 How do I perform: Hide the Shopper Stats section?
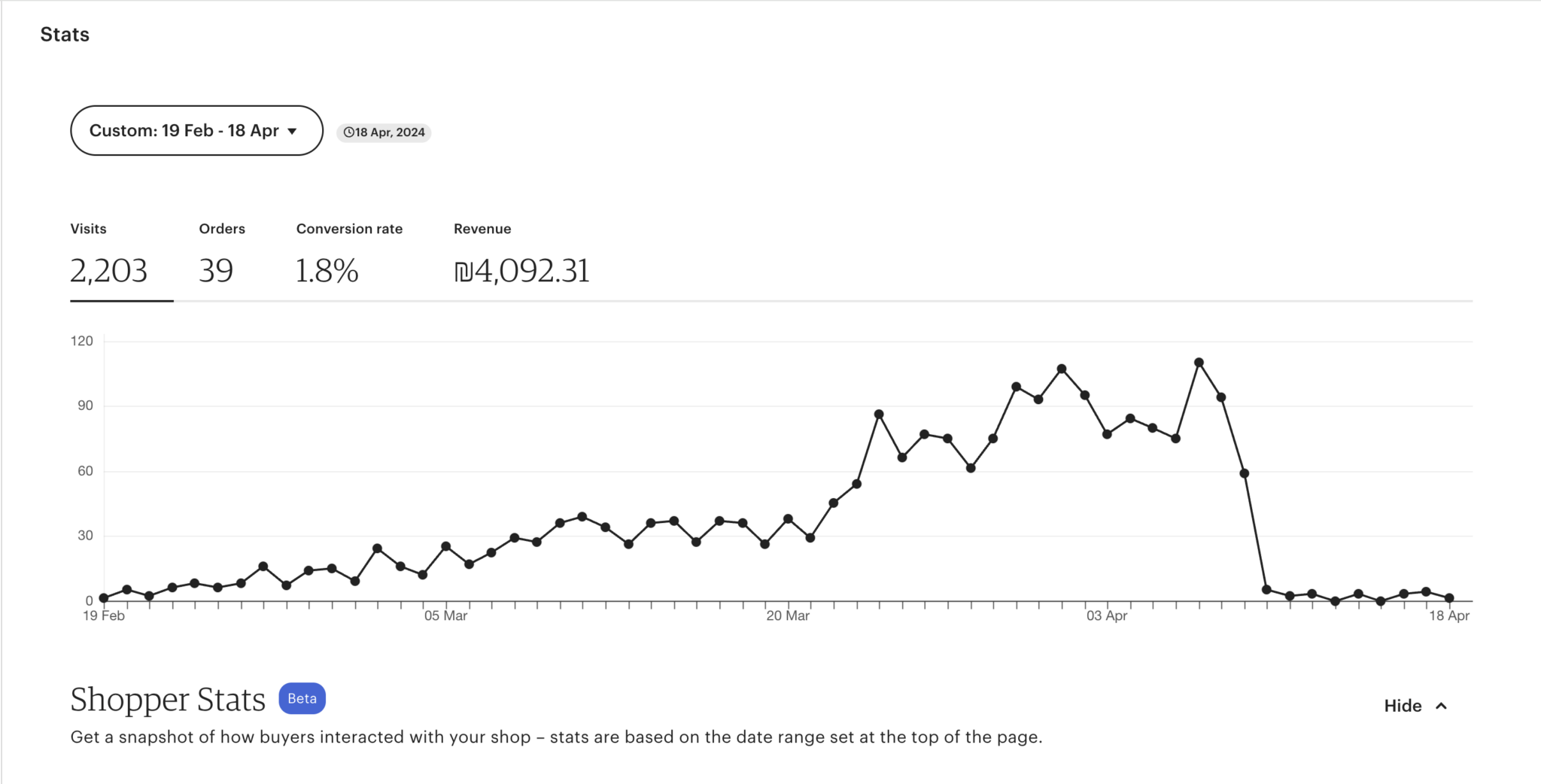pyautogui.click(x=1403, y=706)
